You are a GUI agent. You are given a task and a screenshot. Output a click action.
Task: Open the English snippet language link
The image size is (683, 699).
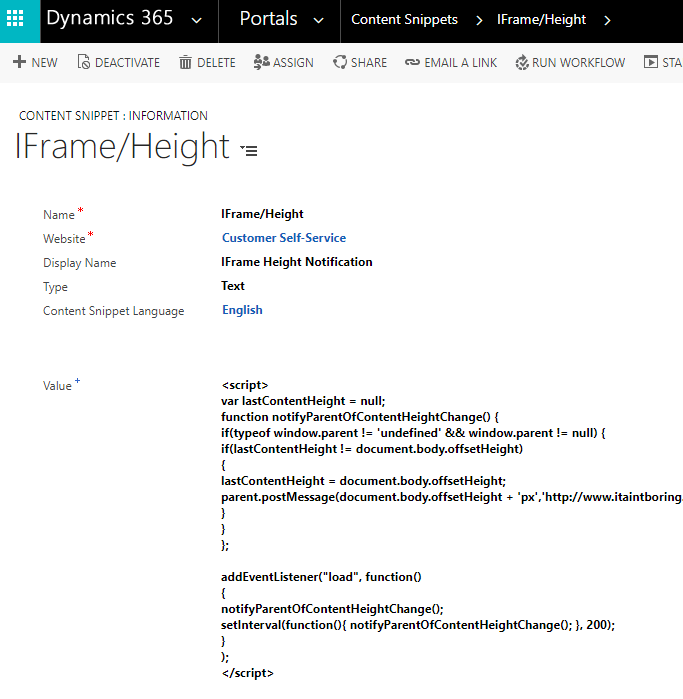tap(242, 310)
